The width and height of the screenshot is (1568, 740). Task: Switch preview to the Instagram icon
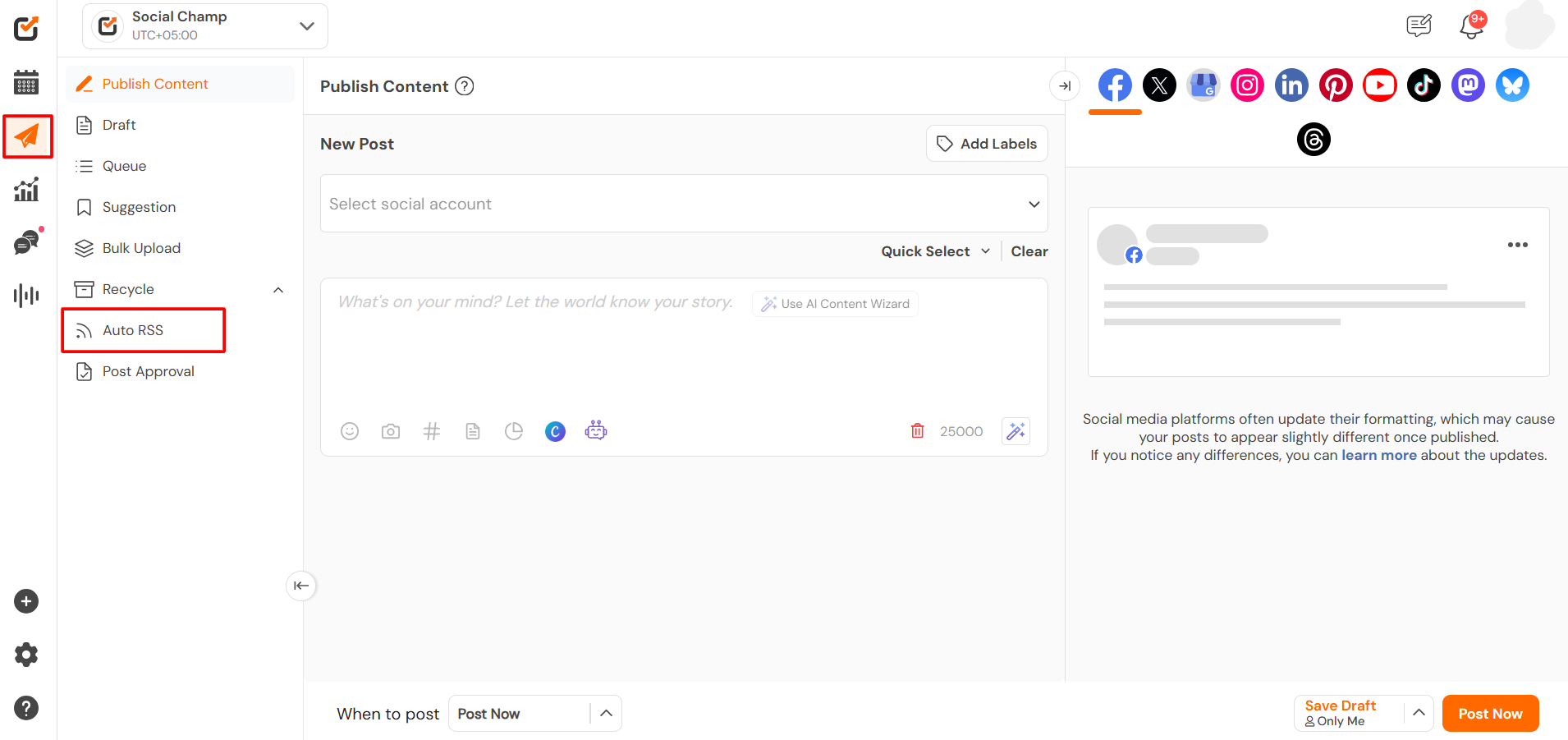[x=1247, y=85]
